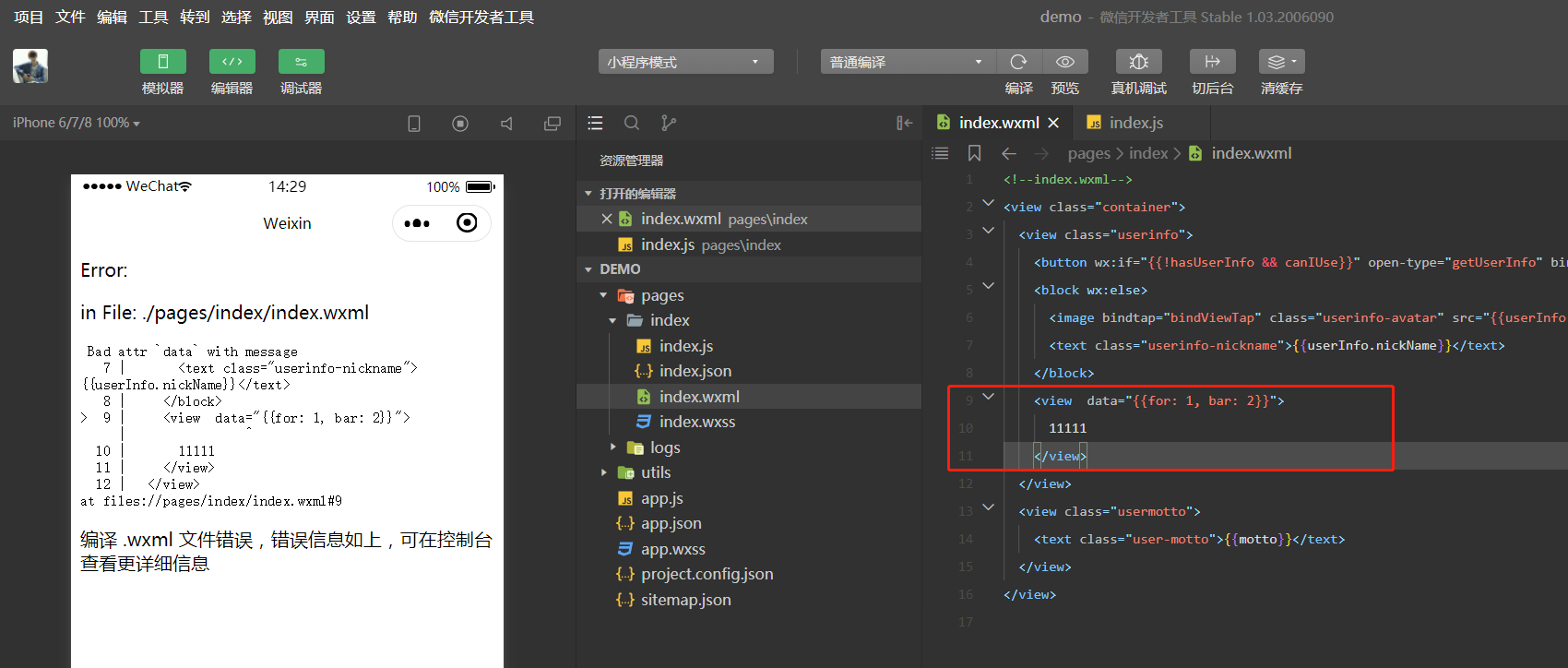The width and height of the screenshot is (1568, 668).
Task: Open the clear cache layers dropdown
Action: (x=1282, y=62)
